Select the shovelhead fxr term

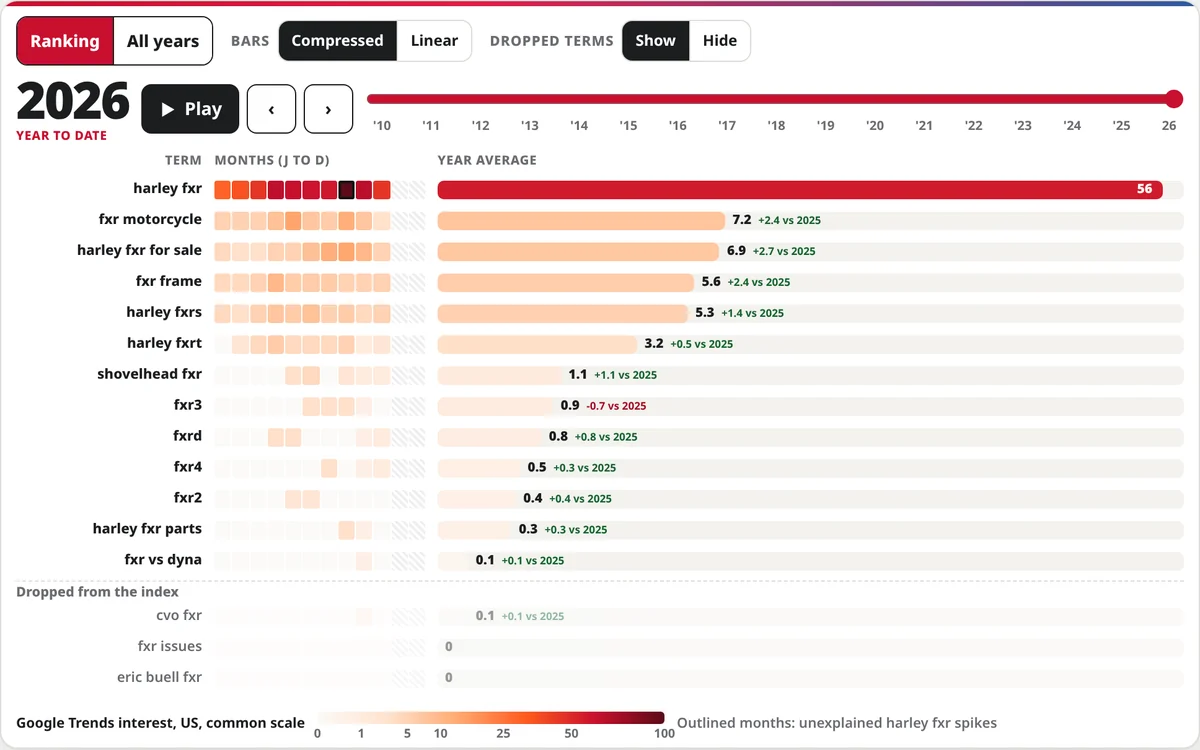pos(149,374)
